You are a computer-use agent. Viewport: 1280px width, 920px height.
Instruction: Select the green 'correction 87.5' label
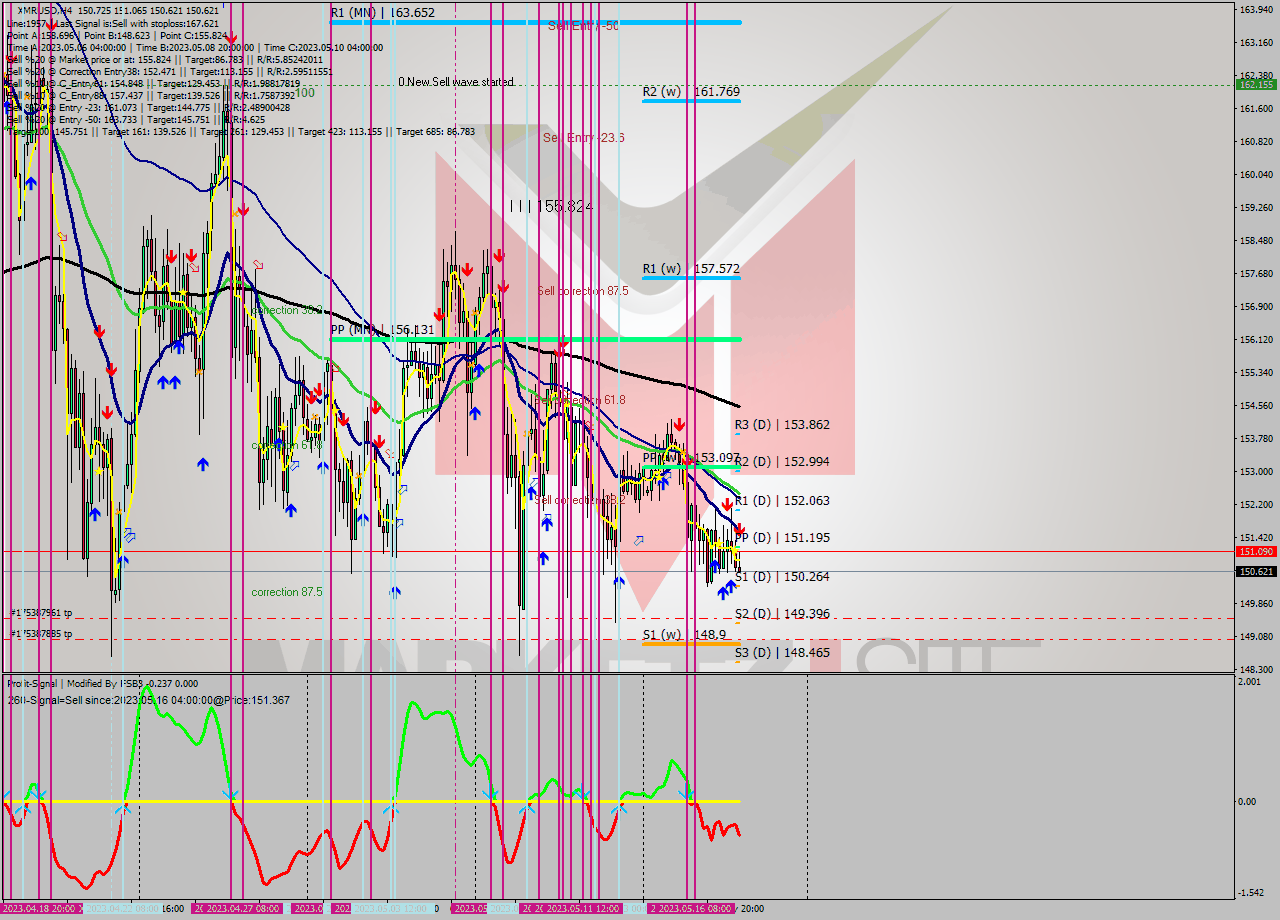[287, 592]
